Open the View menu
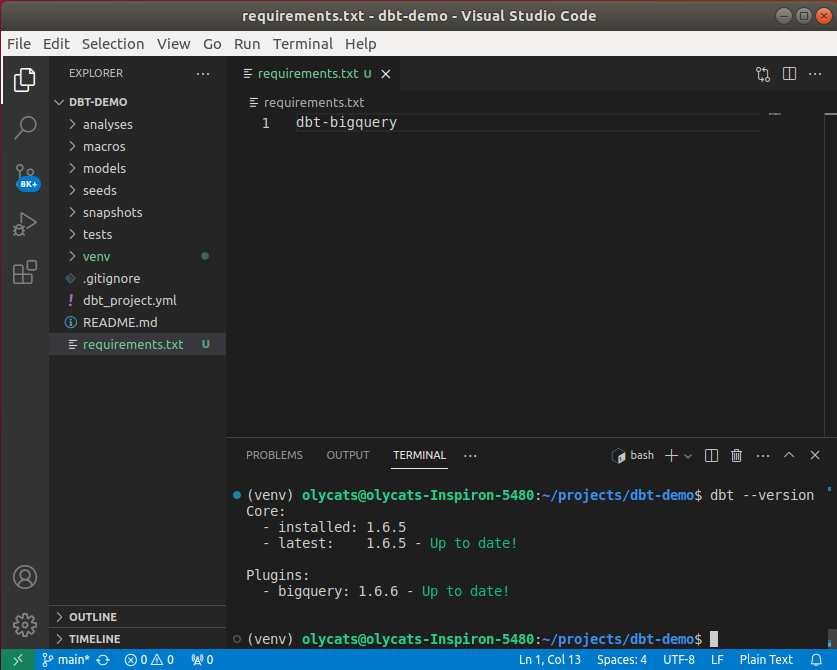This screenshot has height=670, width=837. click(173, 44)
